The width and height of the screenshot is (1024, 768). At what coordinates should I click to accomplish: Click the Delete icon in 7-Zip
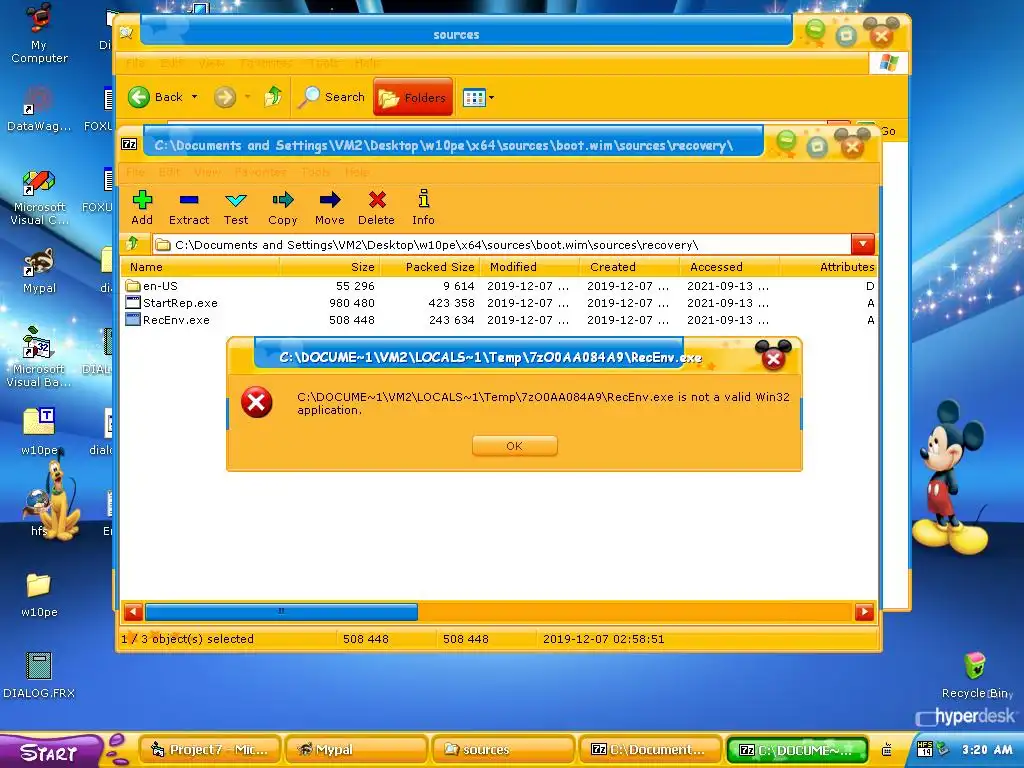point(377,208)
